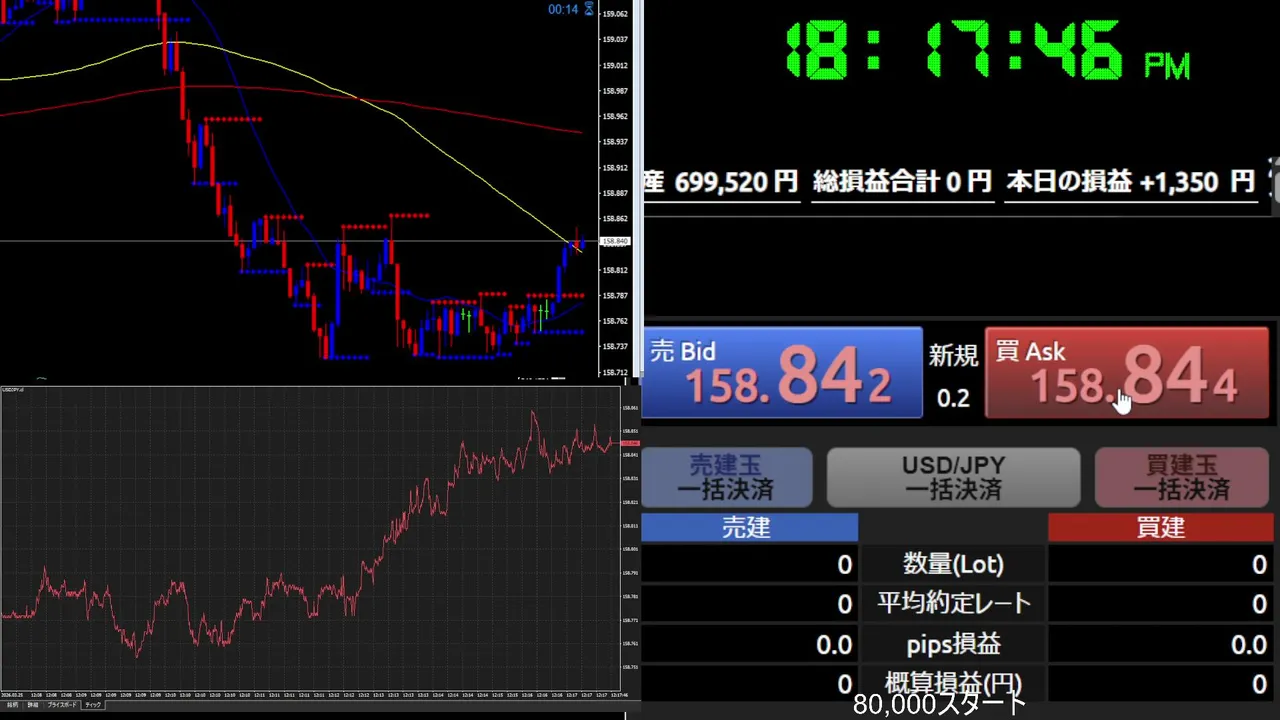Click the 699,520 円 balance text
Screen dimensions: 1280x720
click(736, 182)
